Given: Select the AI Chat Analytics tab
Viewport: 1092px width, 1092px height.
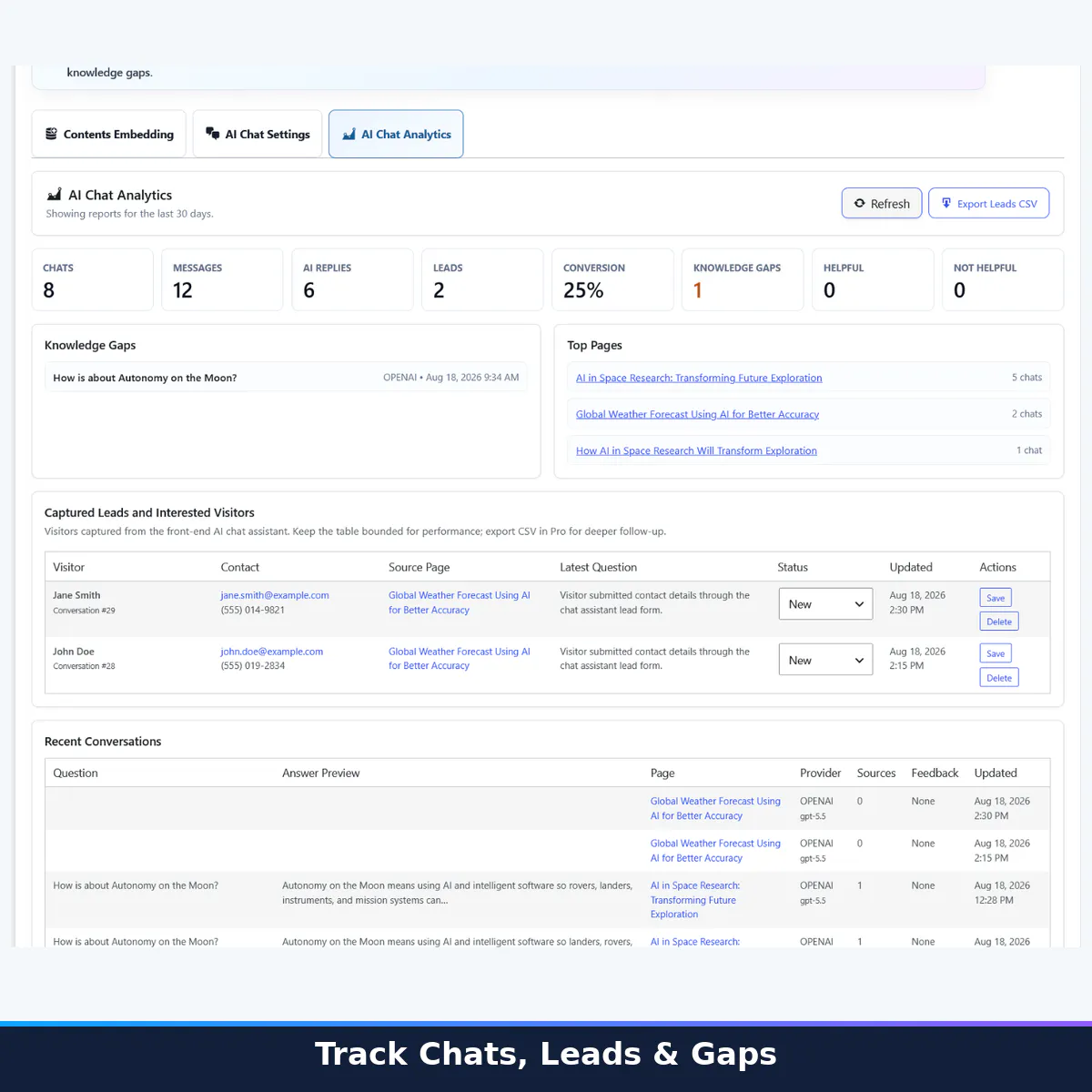Looking at the screenshot, I should click(x=396, y=134).
